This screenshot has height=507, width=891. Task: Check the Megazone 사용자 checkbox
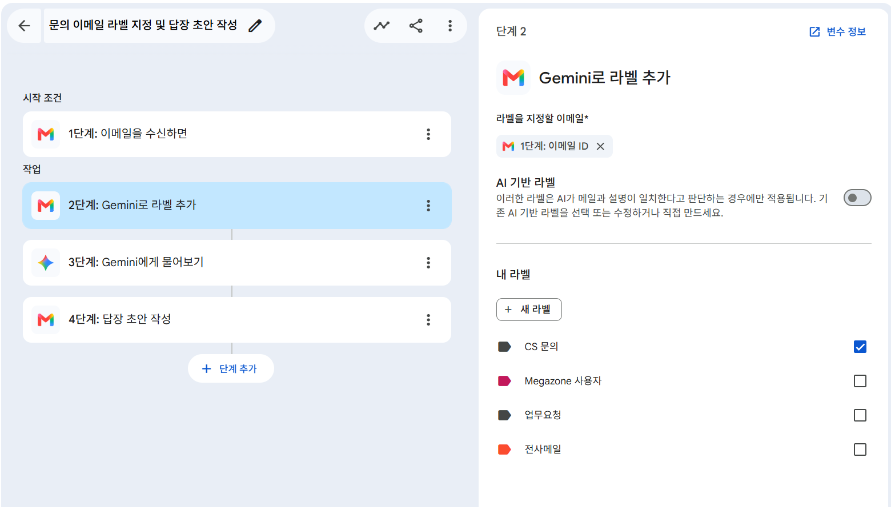click(x=860, y=381)
